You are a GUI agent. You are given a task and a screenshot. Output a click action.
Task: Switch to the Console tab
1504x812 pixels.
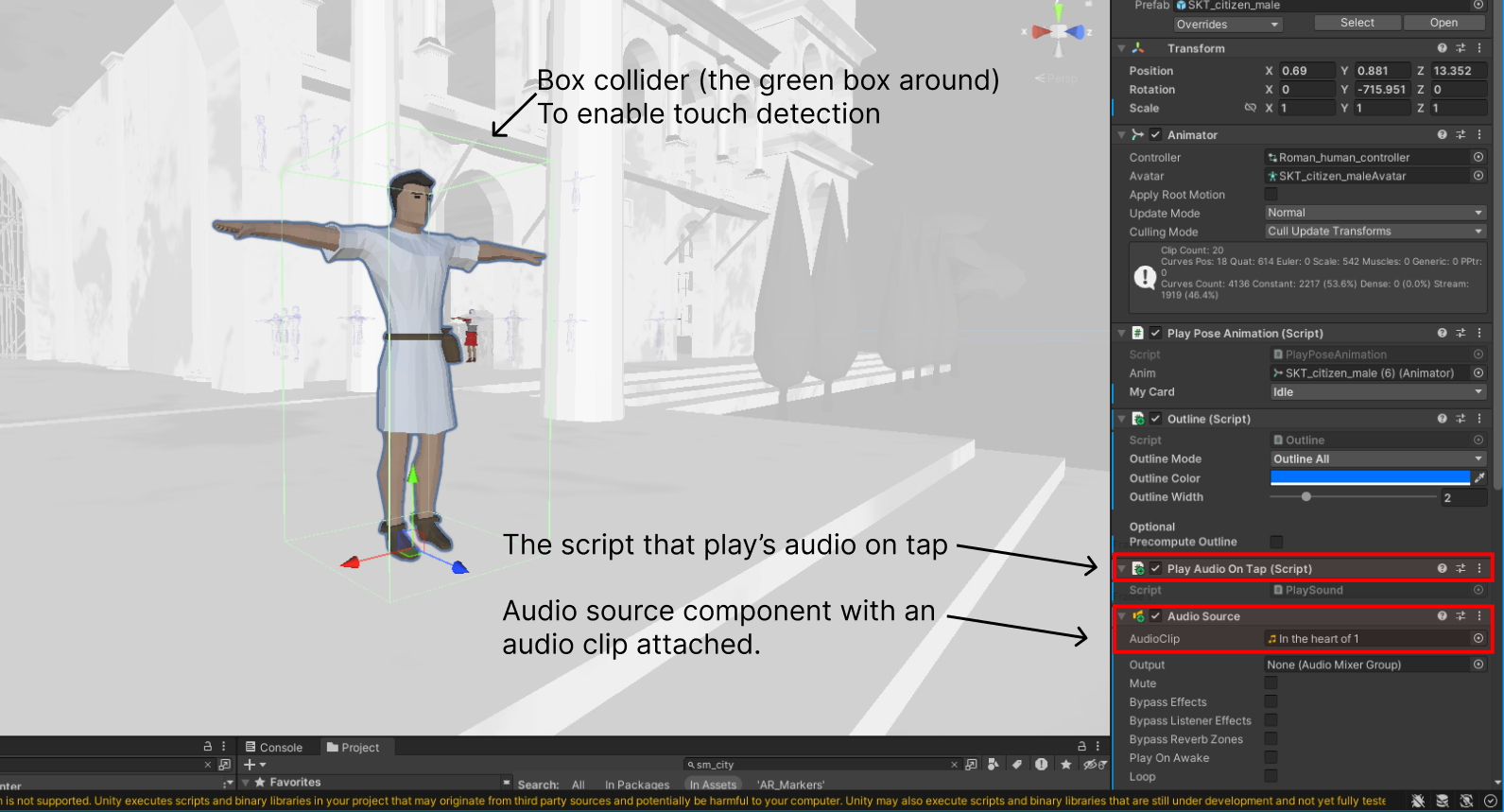tap(274, 748)
